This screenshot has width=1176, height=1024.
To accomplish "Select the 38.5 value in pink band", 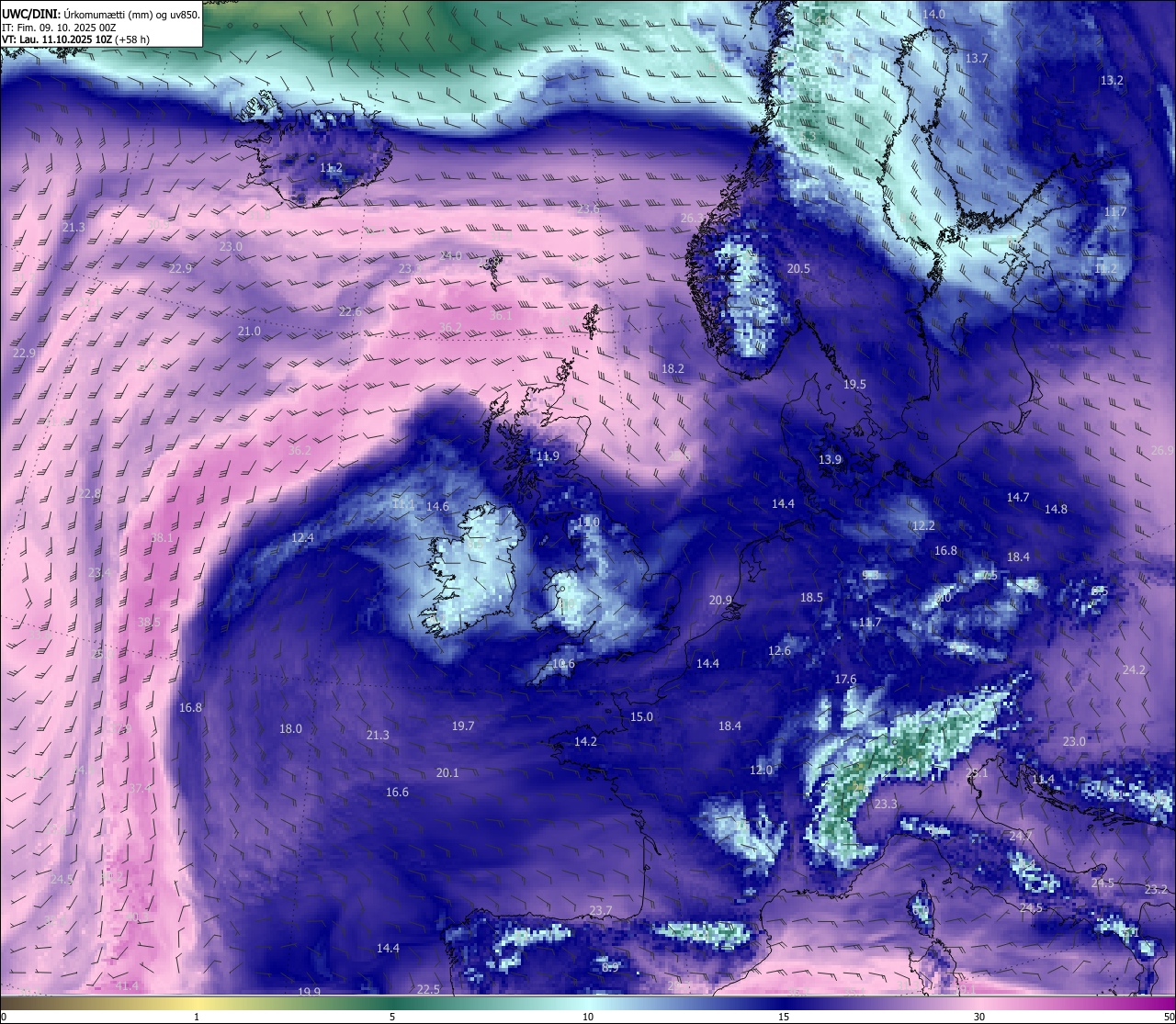I will click(149, 622).
